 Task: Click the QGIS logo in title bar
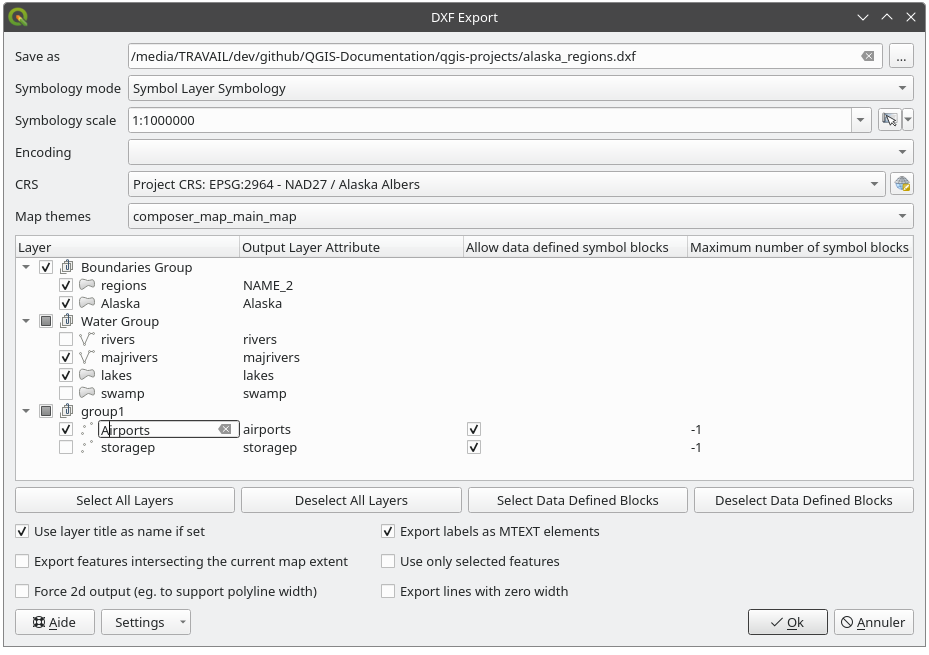point(18,17)
